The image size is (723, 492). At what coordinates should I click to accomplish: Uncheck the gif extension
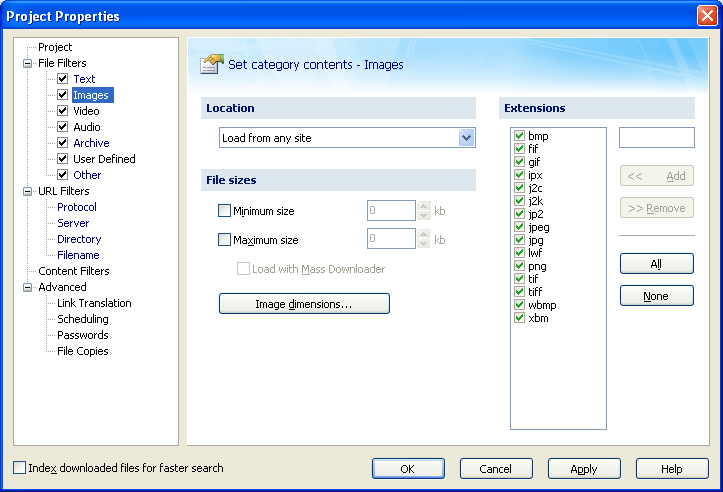(x=519, y=162)
